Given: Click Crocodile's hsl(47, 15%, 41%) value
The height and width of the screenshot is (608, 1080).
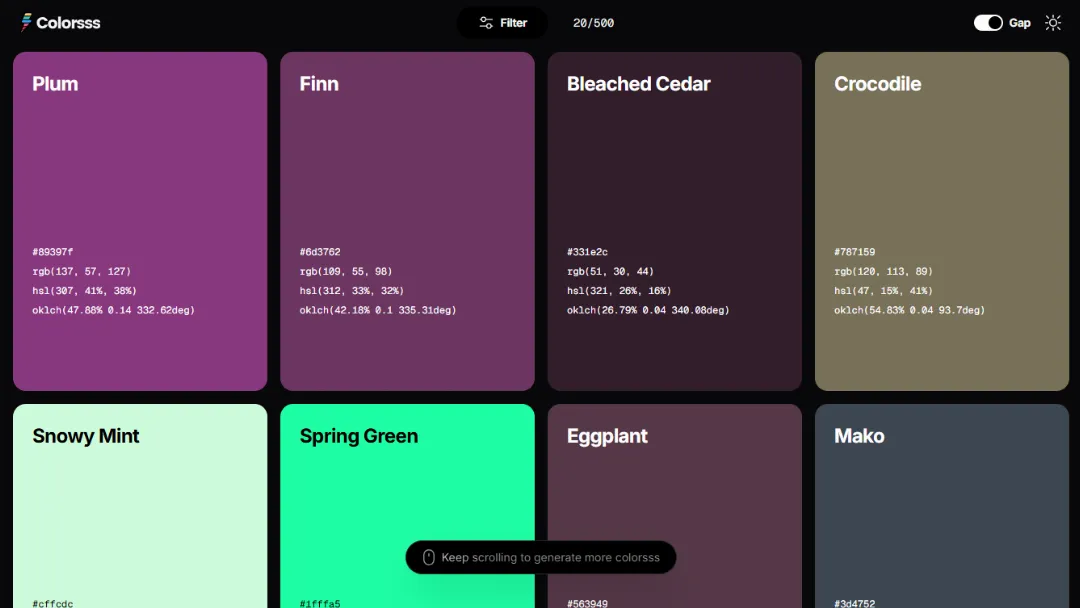Looking at the screenshot, I should pyautogui.click(x=883, y=291).
